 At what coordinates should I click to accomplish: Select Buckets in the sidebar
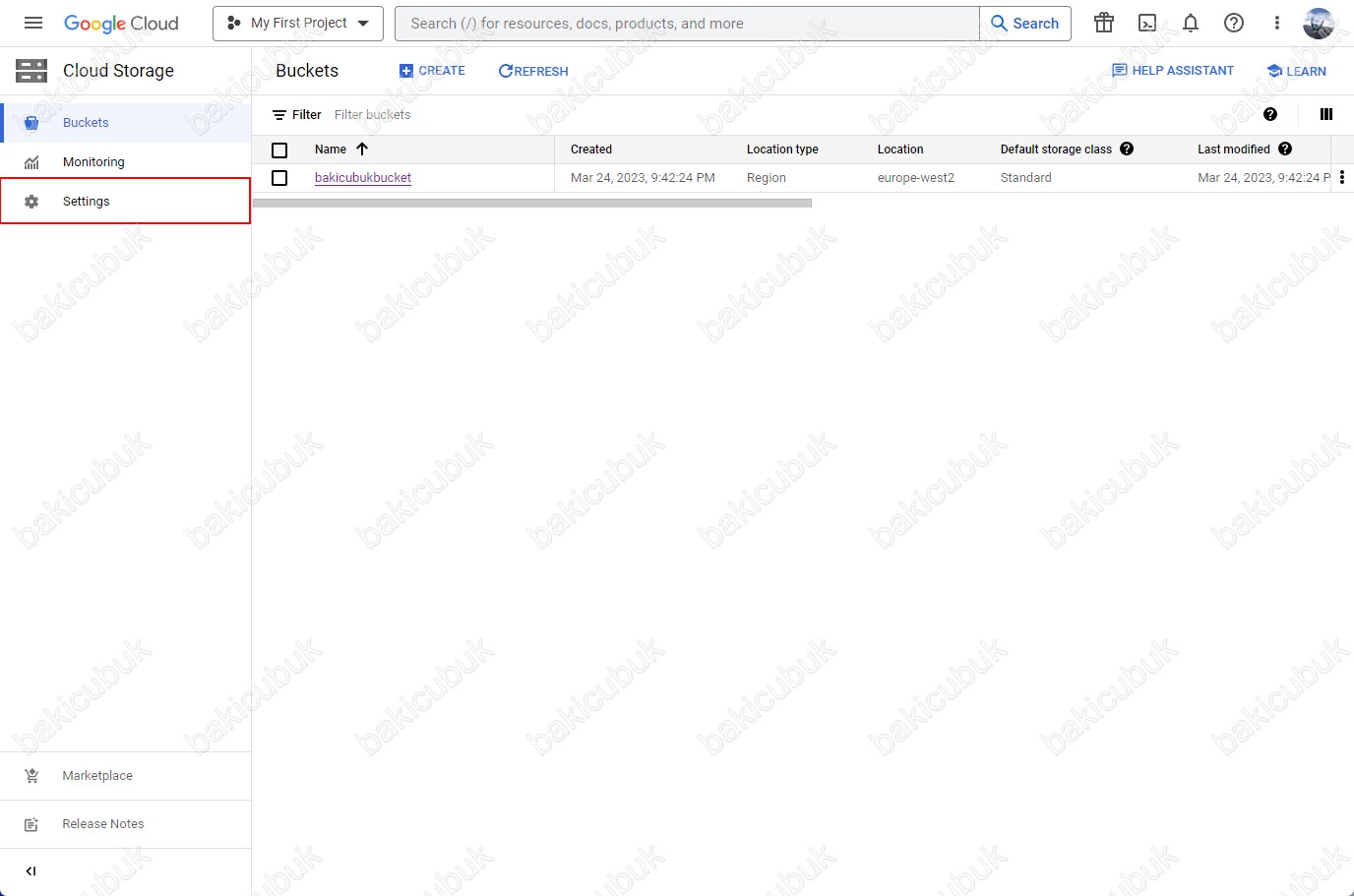pos(126,123)
